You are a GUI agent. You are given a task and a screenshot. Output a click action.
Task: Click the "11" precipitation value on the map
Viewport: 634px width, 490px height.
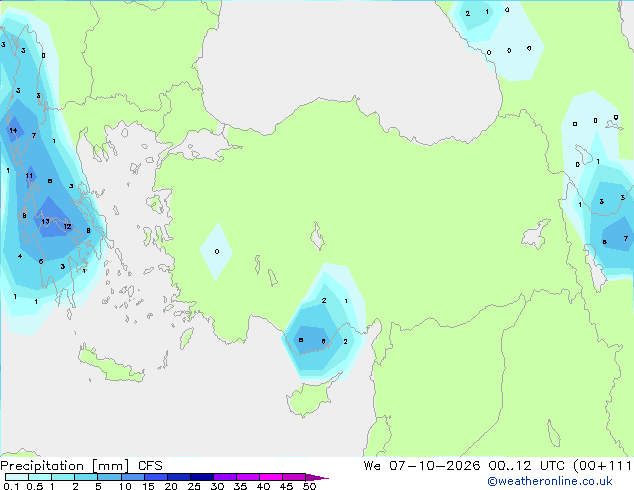click(29, 175)
